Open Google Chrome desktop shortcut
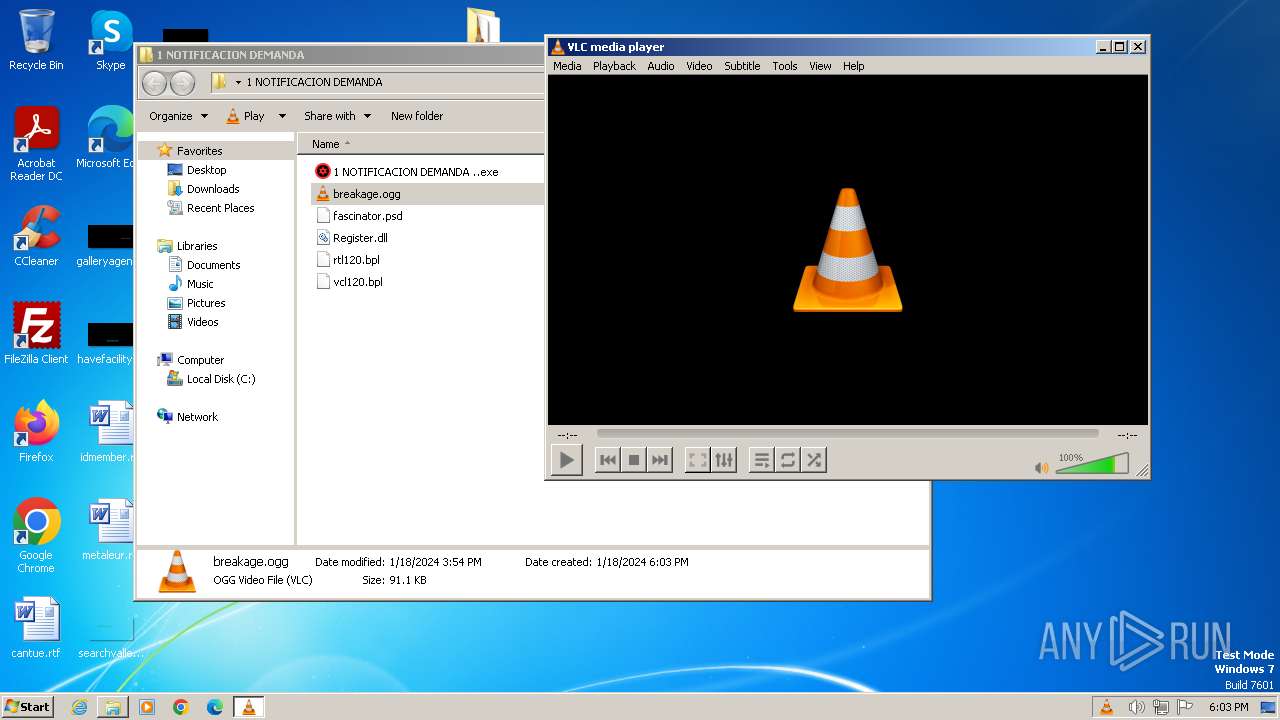The image size is (1280, 720). (x=36, y=536)
